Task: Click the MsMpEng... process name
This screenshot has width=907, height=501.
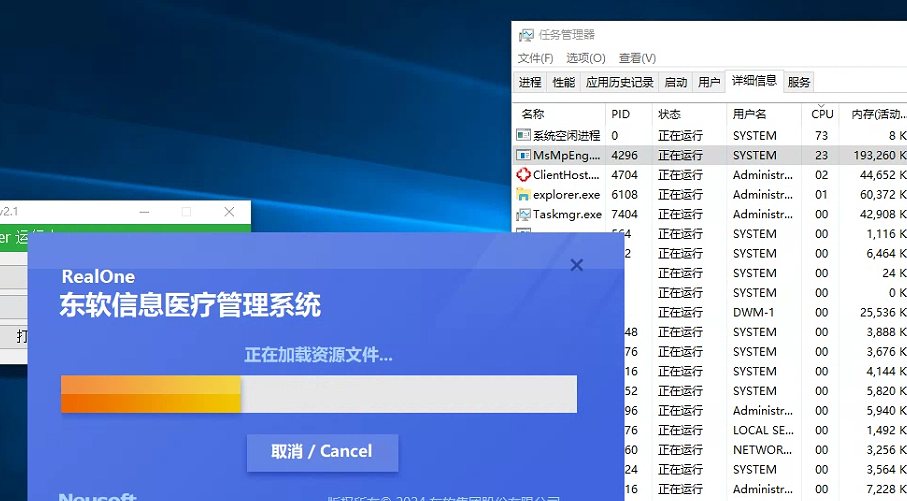Action: (x=566, y=156)
